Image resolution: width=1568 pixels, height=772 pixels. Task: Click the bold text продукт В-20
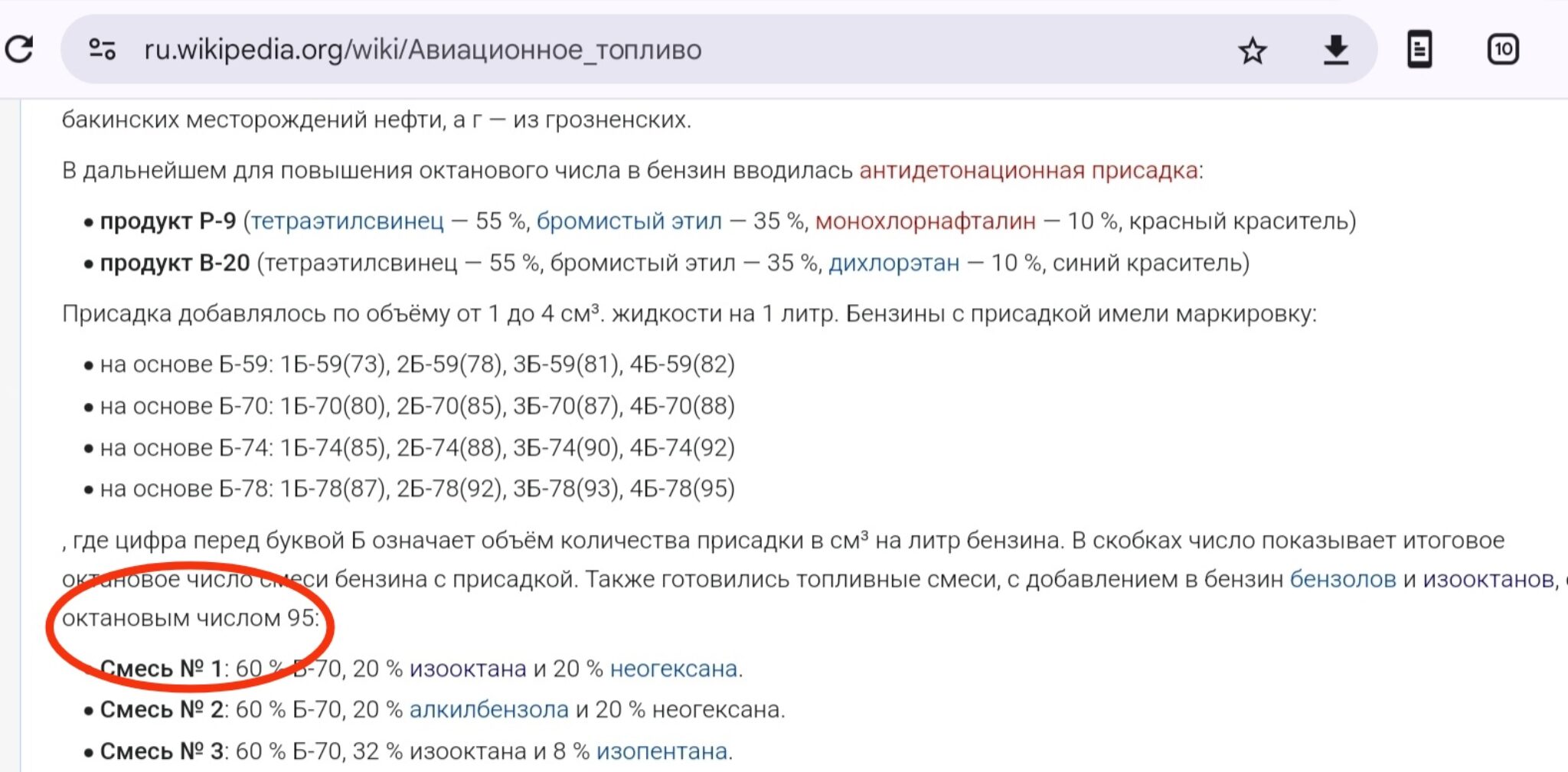(175, 263)
